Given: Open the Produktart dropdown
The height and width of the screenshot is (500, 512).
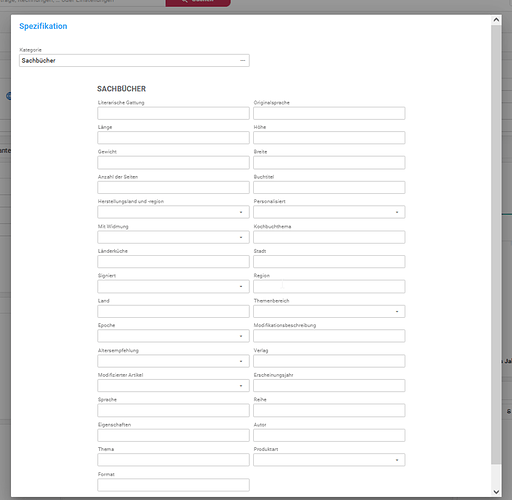Looking at the screenshot, I should point(329,460).
